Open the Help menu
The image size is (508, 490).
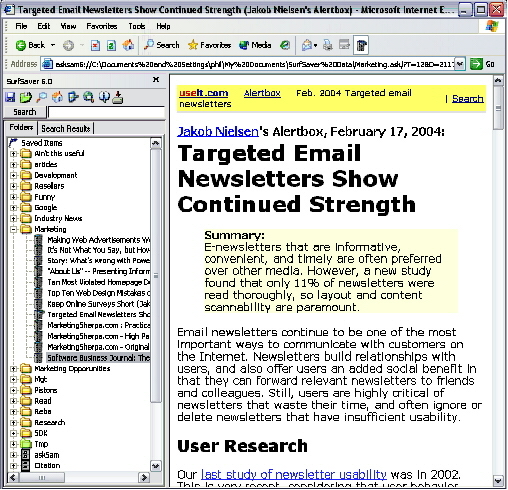point(163,26)
